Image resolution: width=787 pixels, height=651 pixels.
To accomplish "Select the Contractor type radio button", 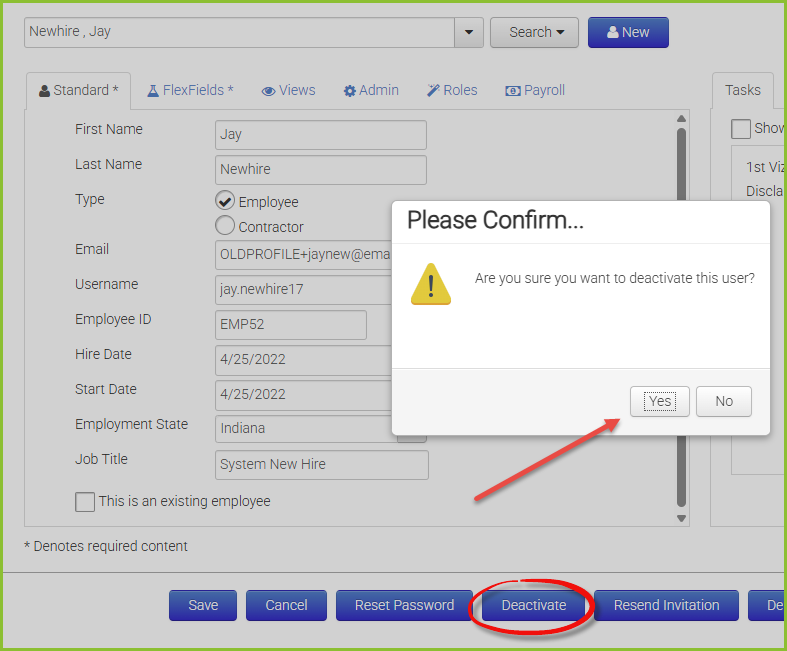I will tap(225, 225).
